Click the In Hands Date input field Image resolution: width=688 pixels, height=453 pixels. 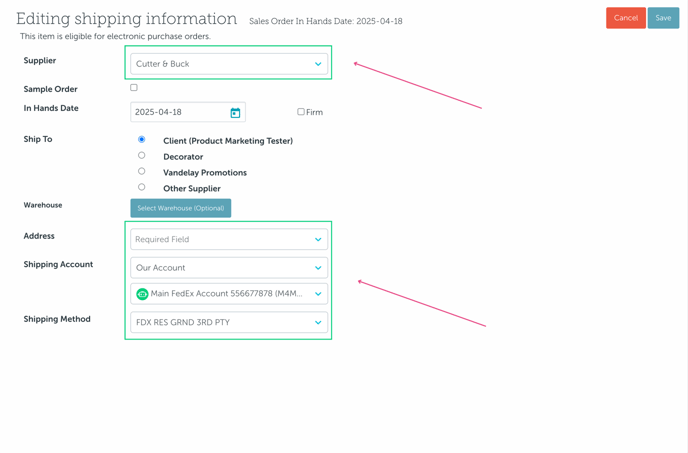(180, 113)
